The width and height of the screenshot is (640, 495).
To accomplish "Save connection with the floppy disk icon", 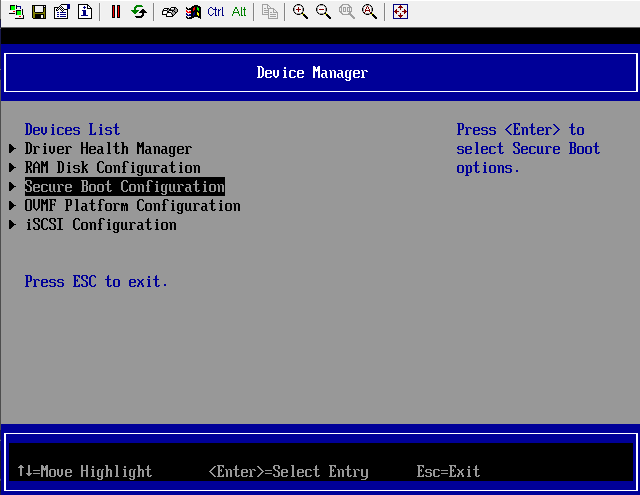I will click(39, 12).
